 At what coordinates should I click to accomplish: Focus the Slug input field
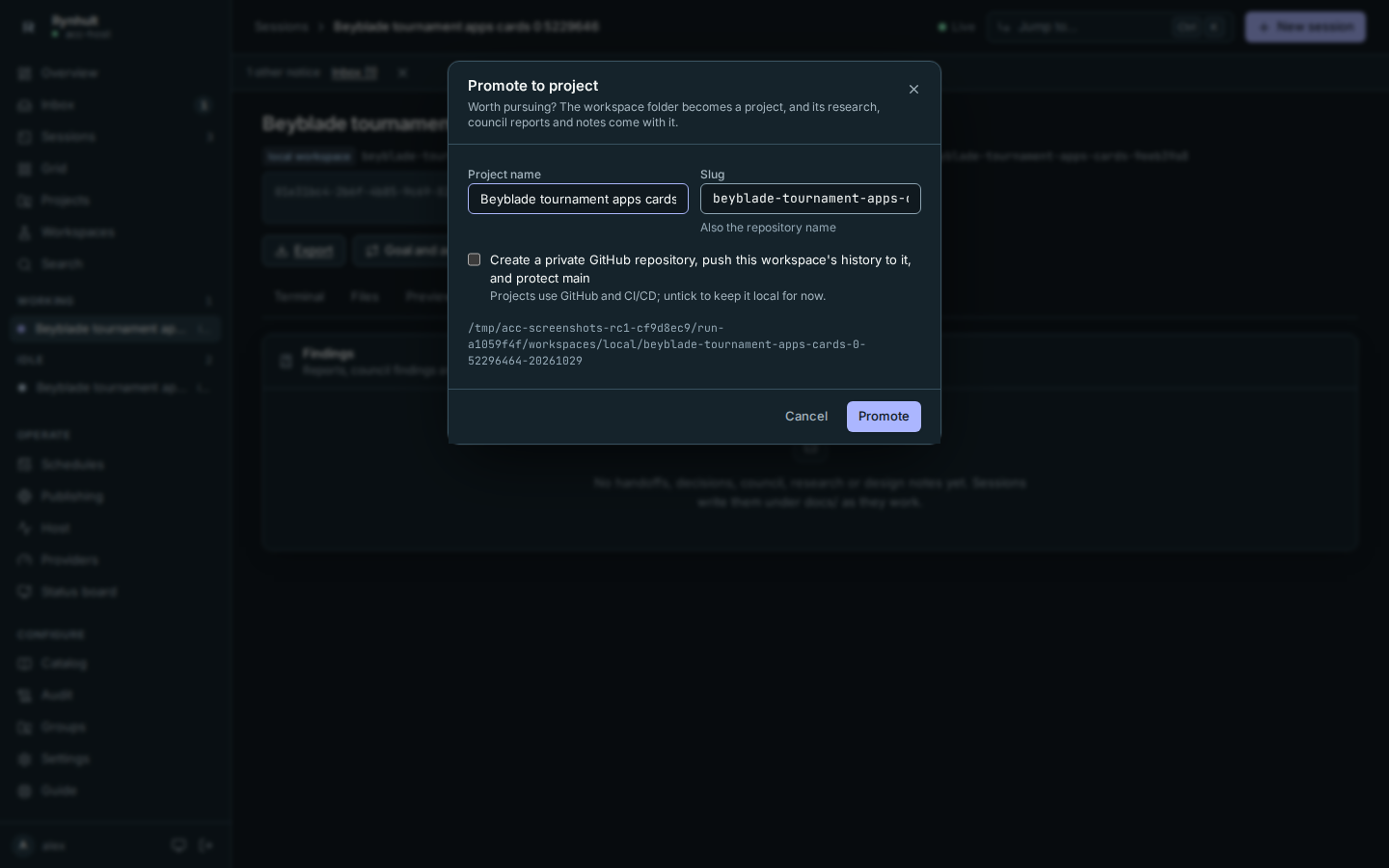pyautogui.click(x=810, y=199)
